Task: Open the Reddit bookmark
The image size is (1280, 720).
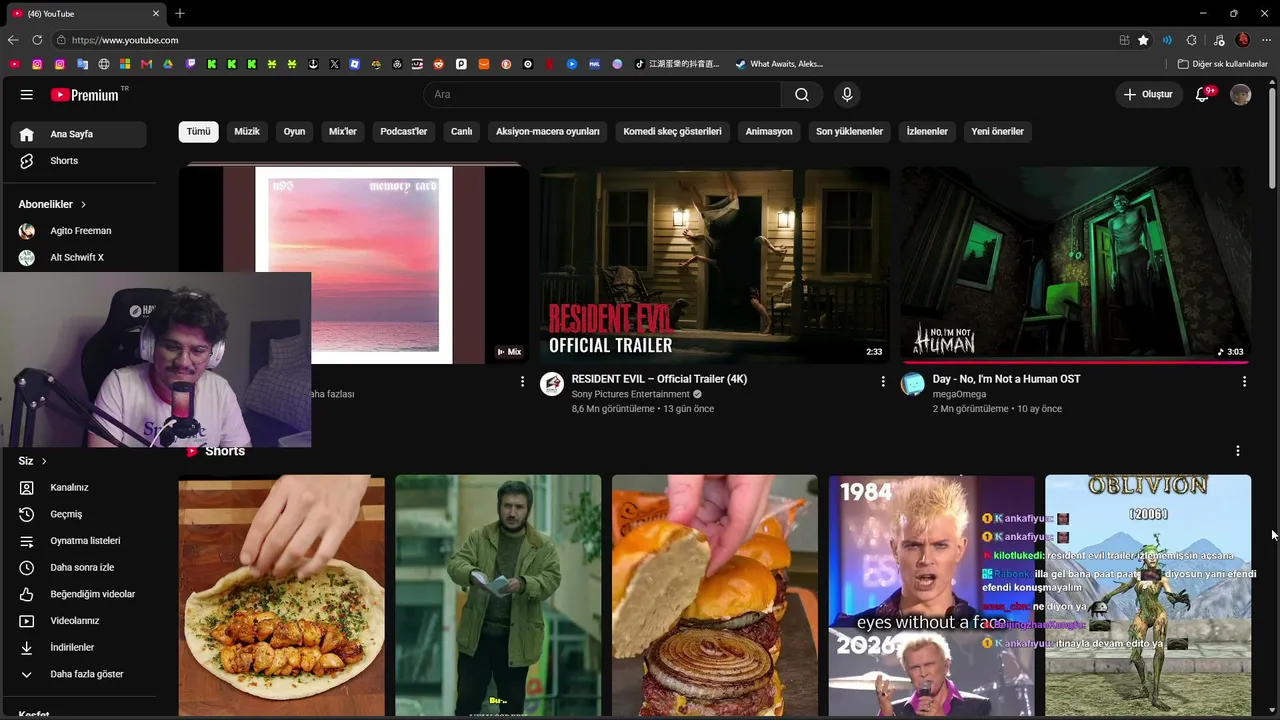Action: pyautogui.click(x=439, y=64)
